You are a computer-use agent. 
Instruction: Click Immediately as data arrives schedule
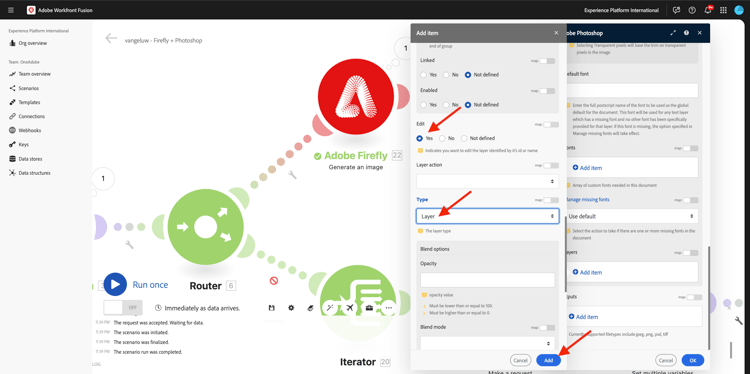coord(198,308)
